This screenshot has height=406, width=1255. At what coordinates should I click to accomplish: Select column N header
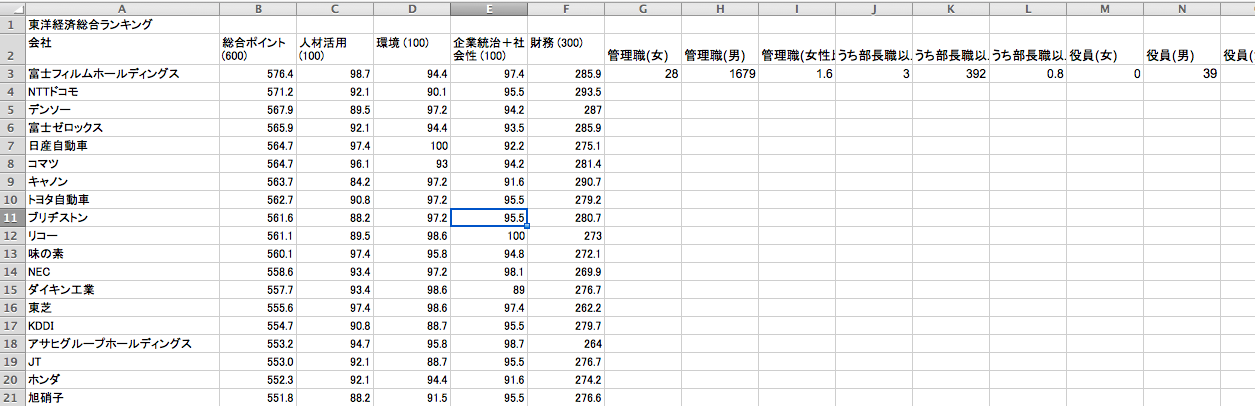[x=1182, y=7]
